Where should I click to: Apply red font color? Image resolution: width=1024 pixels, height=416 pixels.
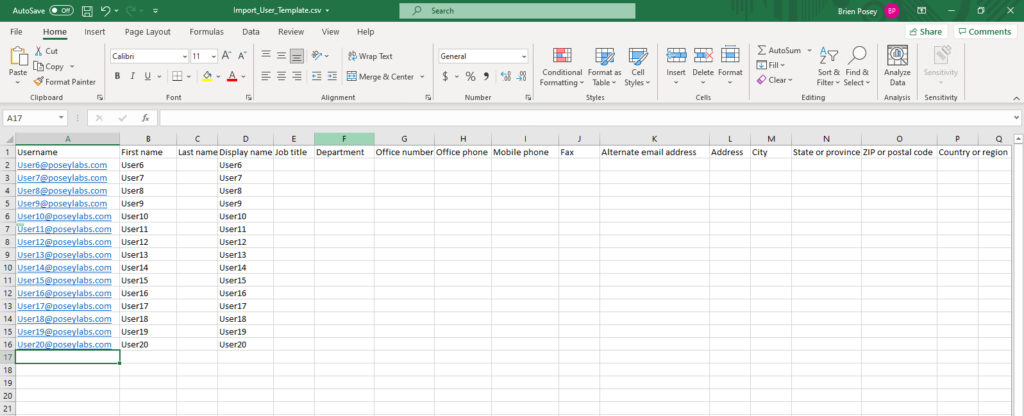[x=231, y=76]
